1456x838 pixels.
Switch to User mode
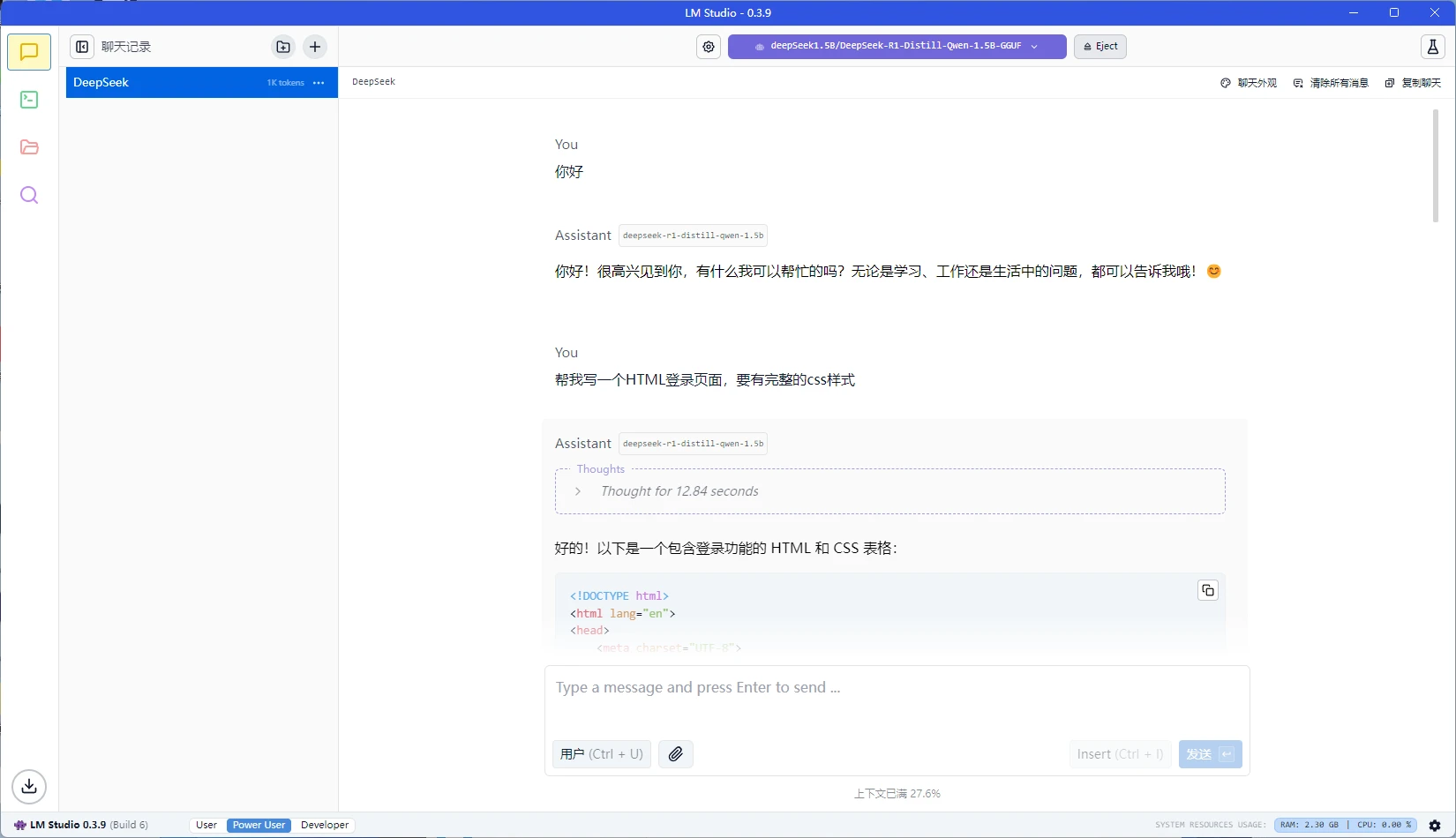click(x=206, y=825)
